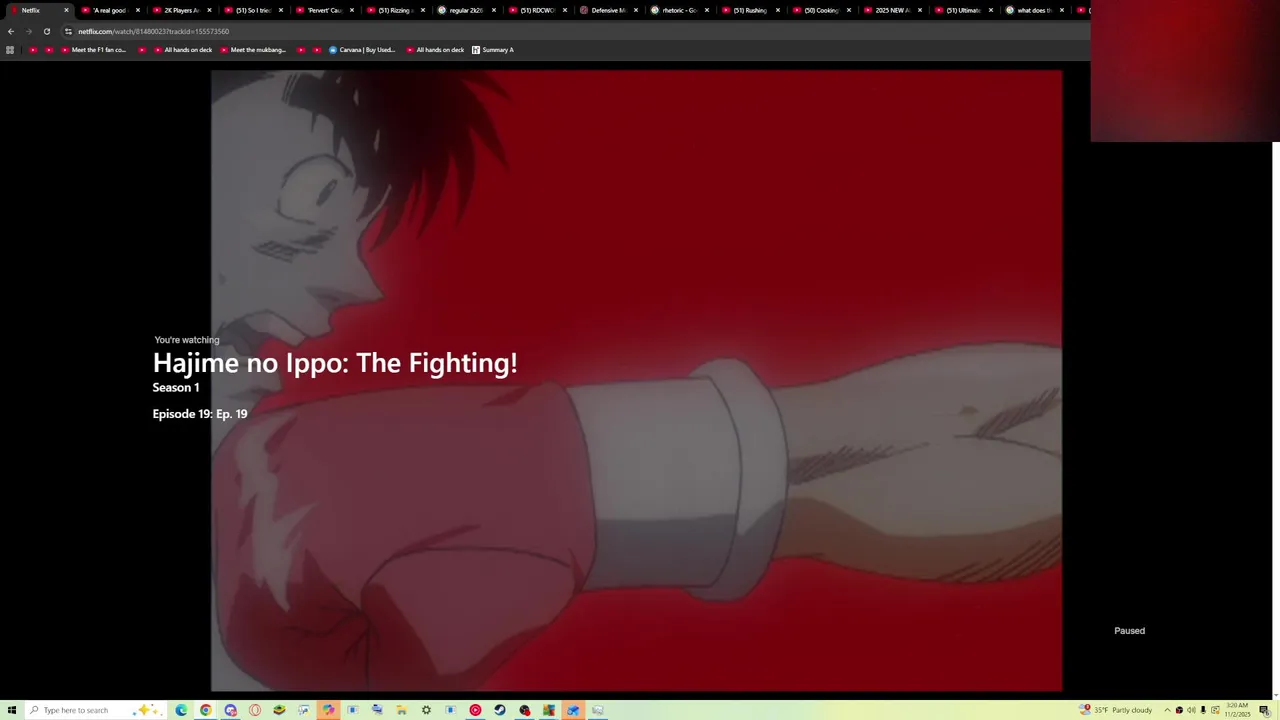The image size is (1280, 720).
Task: Open the 'Meet the mukbang...' bookmark
Action: point(253,50)
